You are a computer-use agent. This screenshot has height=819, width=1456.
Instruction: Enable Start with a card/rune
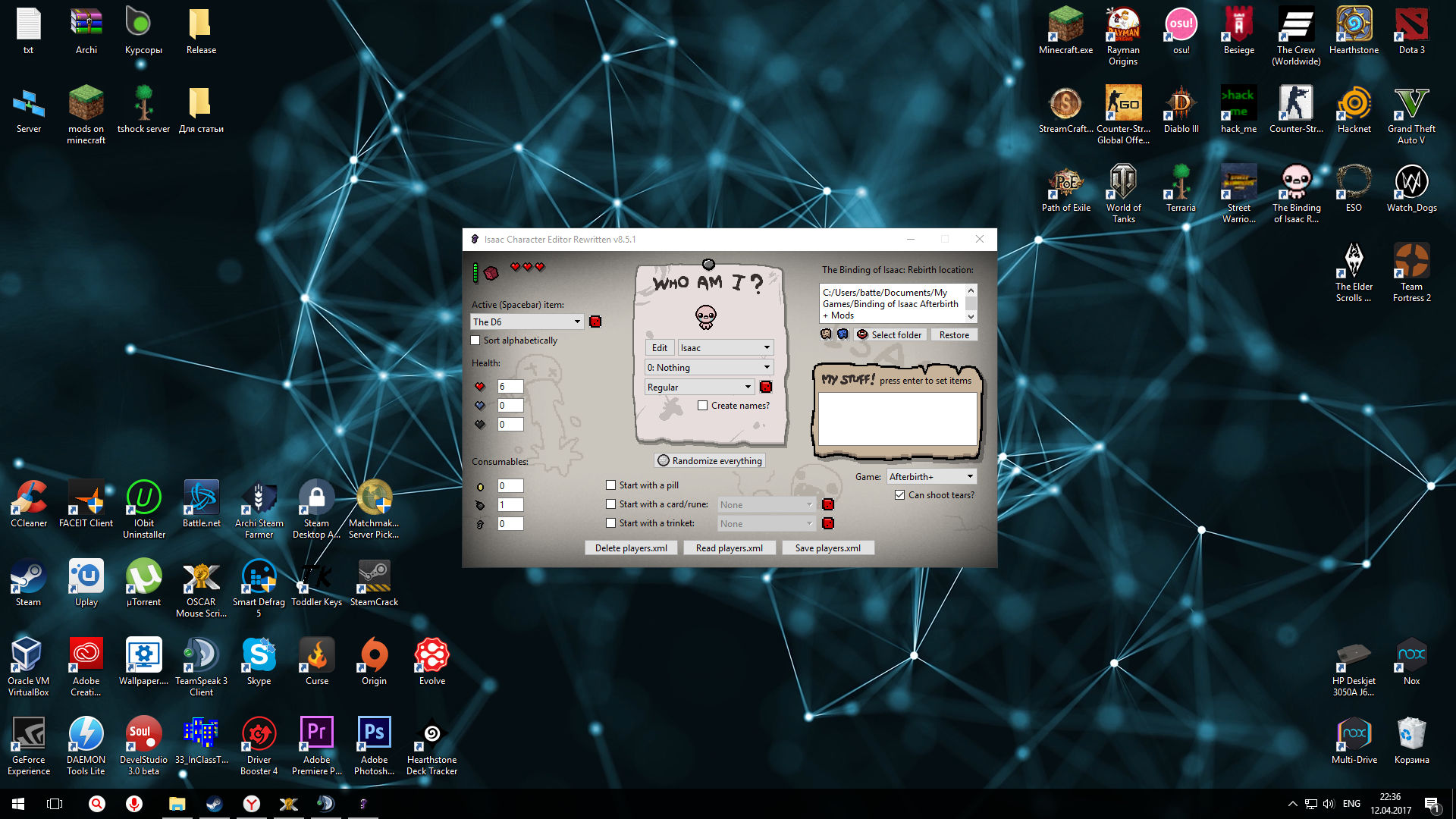pyautogui.click(x=610, y=504)
